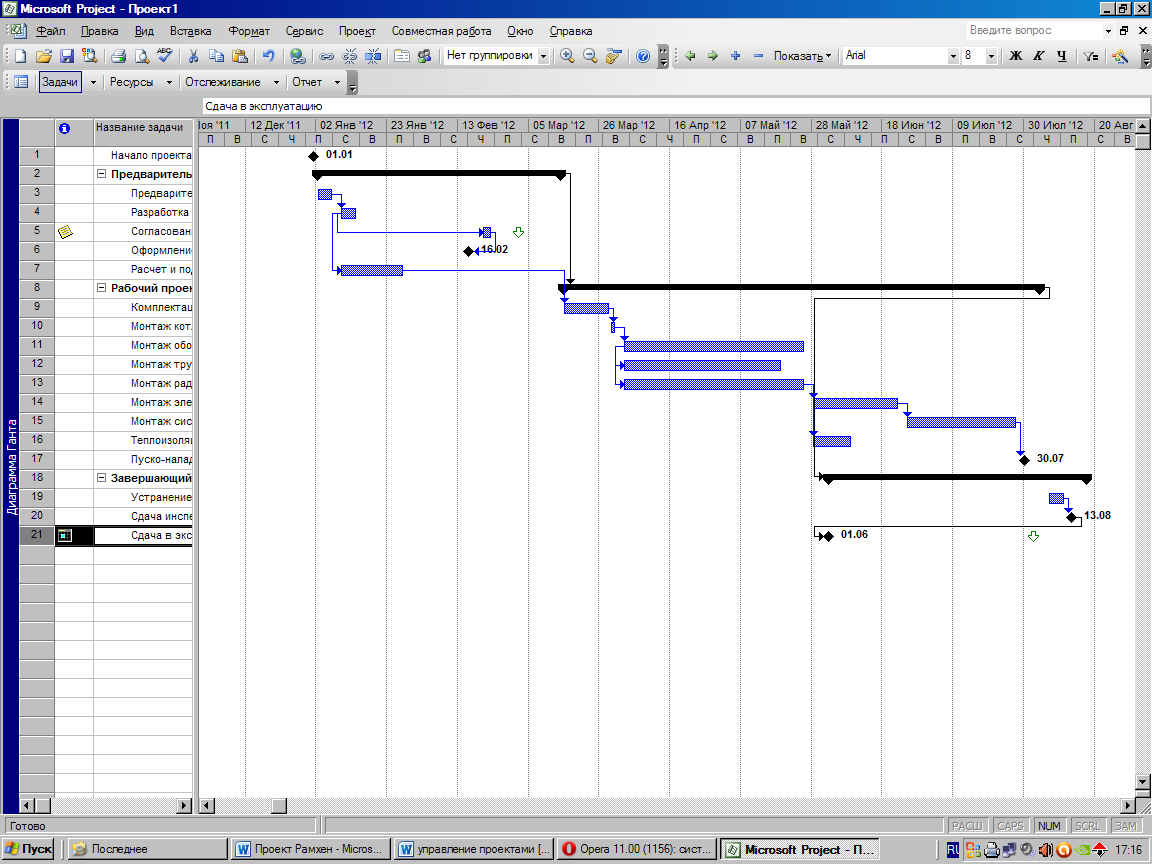Assign resources to the task
The height and width of the screenshot is (864, 1152).
point(425,56)
